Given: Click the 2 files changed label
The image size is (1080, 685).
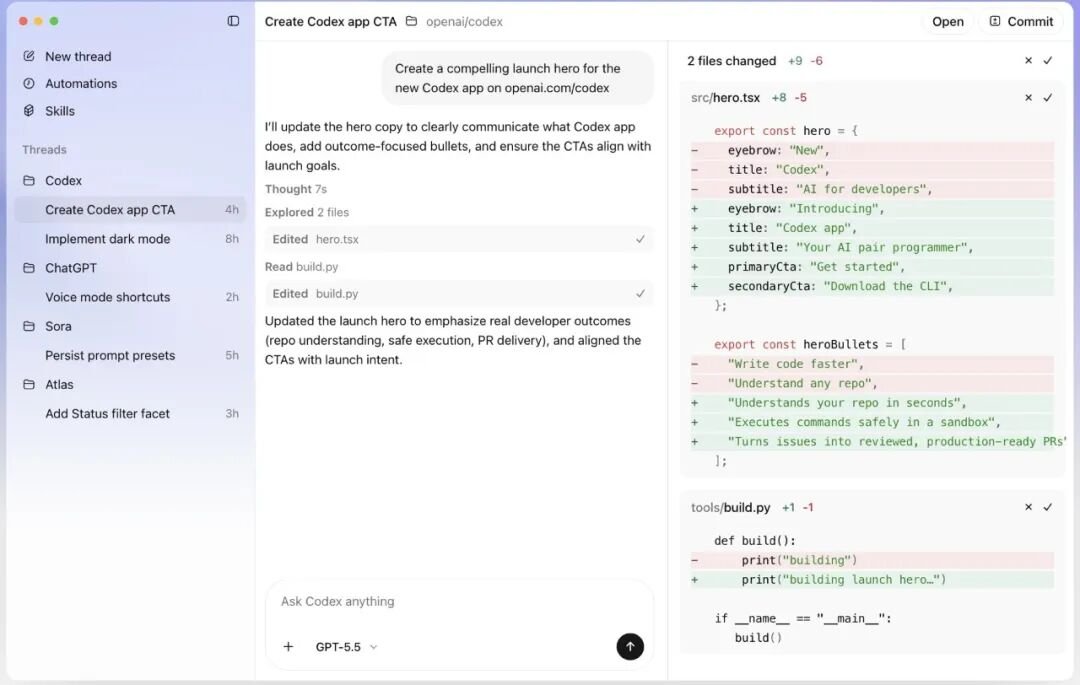Looking at the screenshot, I should point(731,61).
